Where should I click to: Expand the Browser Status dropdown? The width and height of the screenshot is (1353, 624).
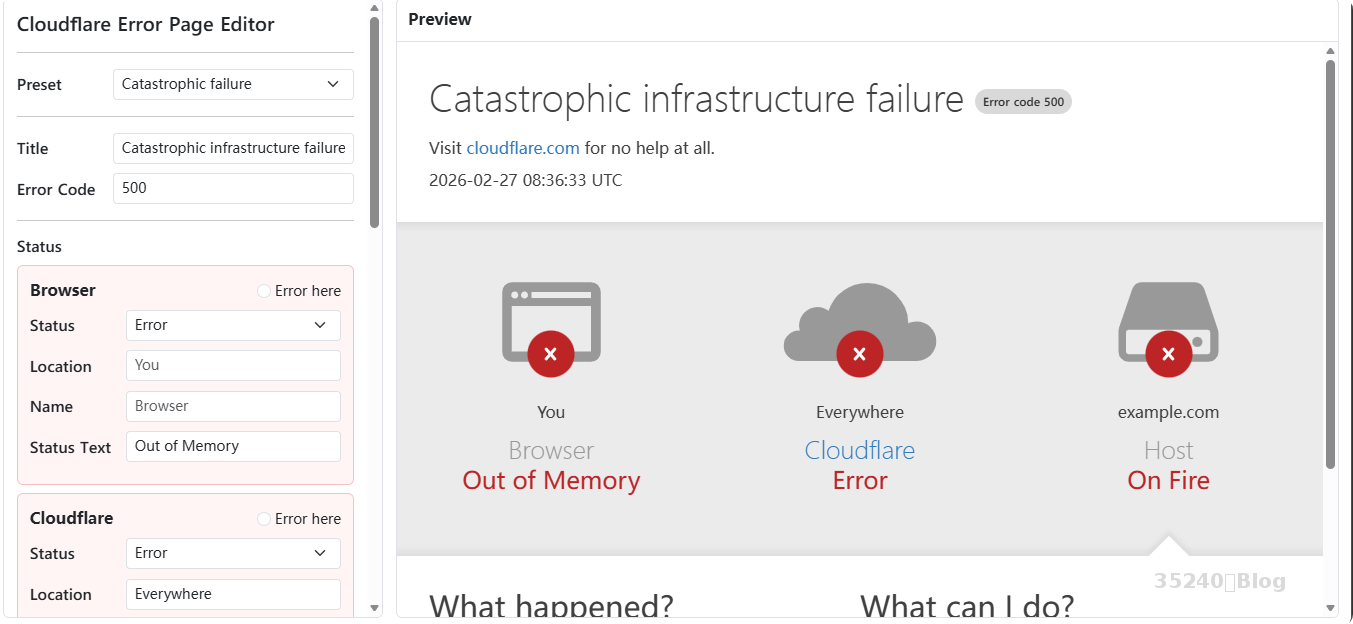233,325
